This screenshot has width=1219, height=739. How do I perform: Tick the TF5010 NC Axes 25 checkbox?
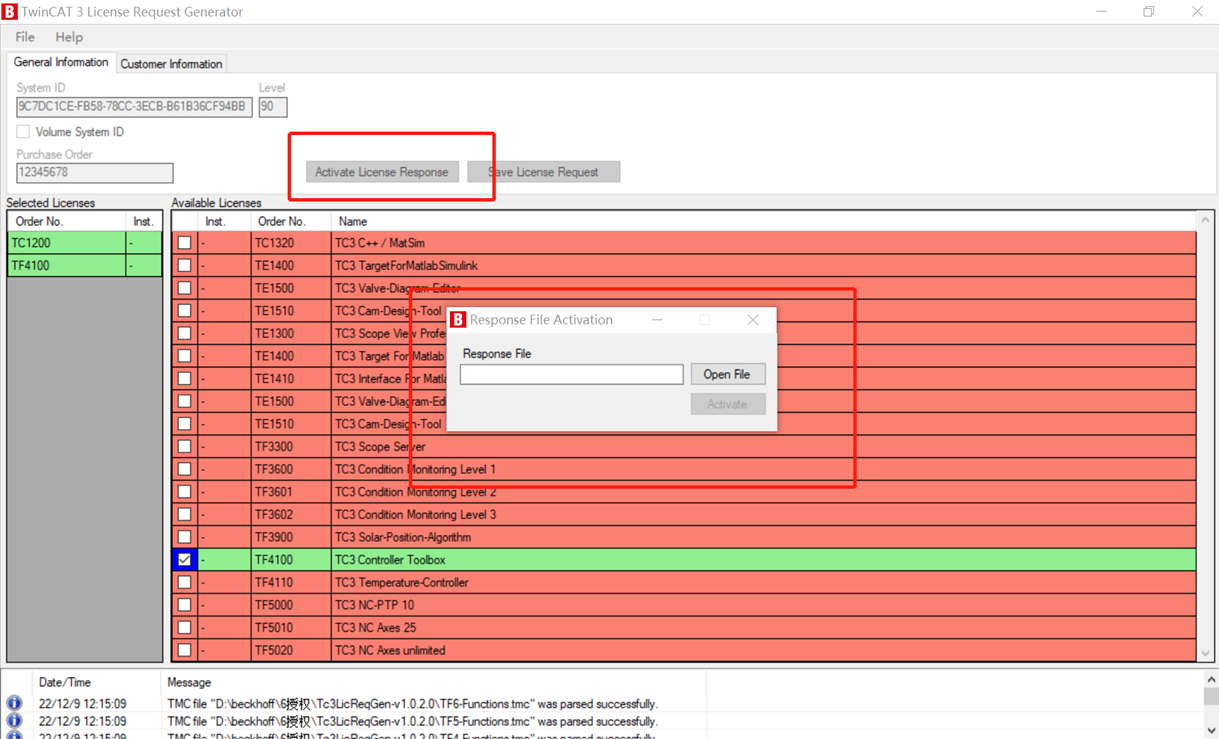coord(184,628)
